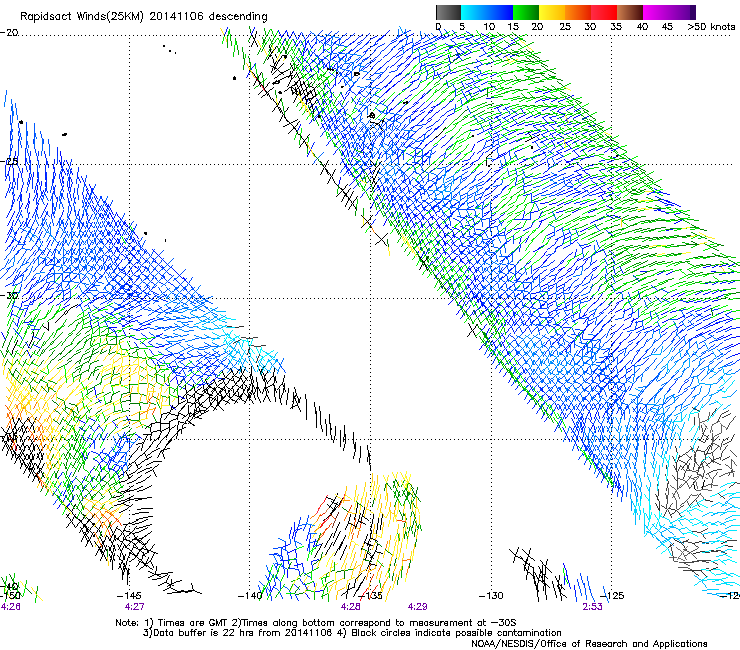Click the purple '4:29' time label
Viewport: 740px width, 650px height.
(x=418, y=606)
